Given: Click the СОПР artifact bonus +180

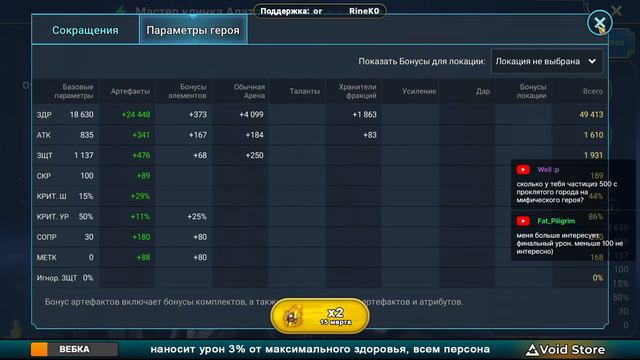Looking at the screenshot, I should pos(141,237).
